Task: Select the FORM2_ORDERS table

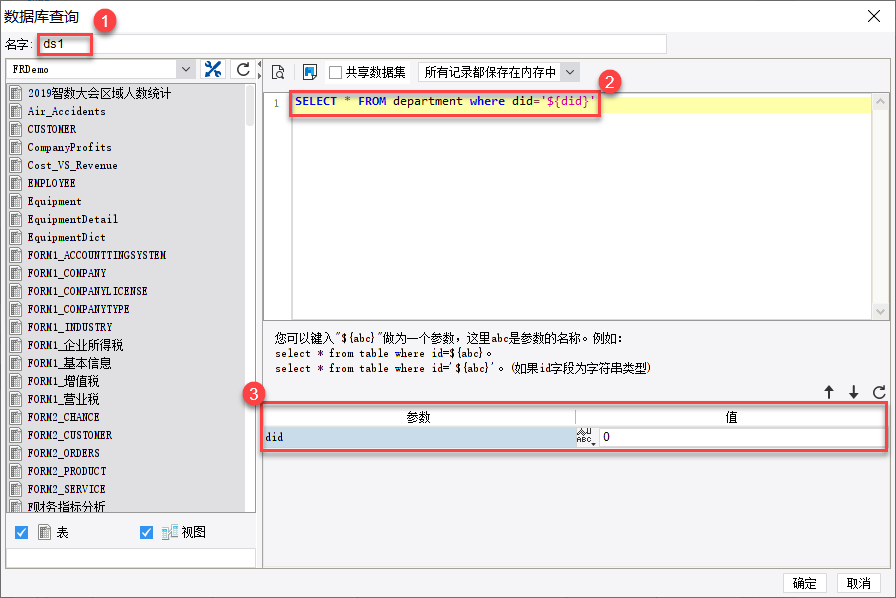Action: 63,453
